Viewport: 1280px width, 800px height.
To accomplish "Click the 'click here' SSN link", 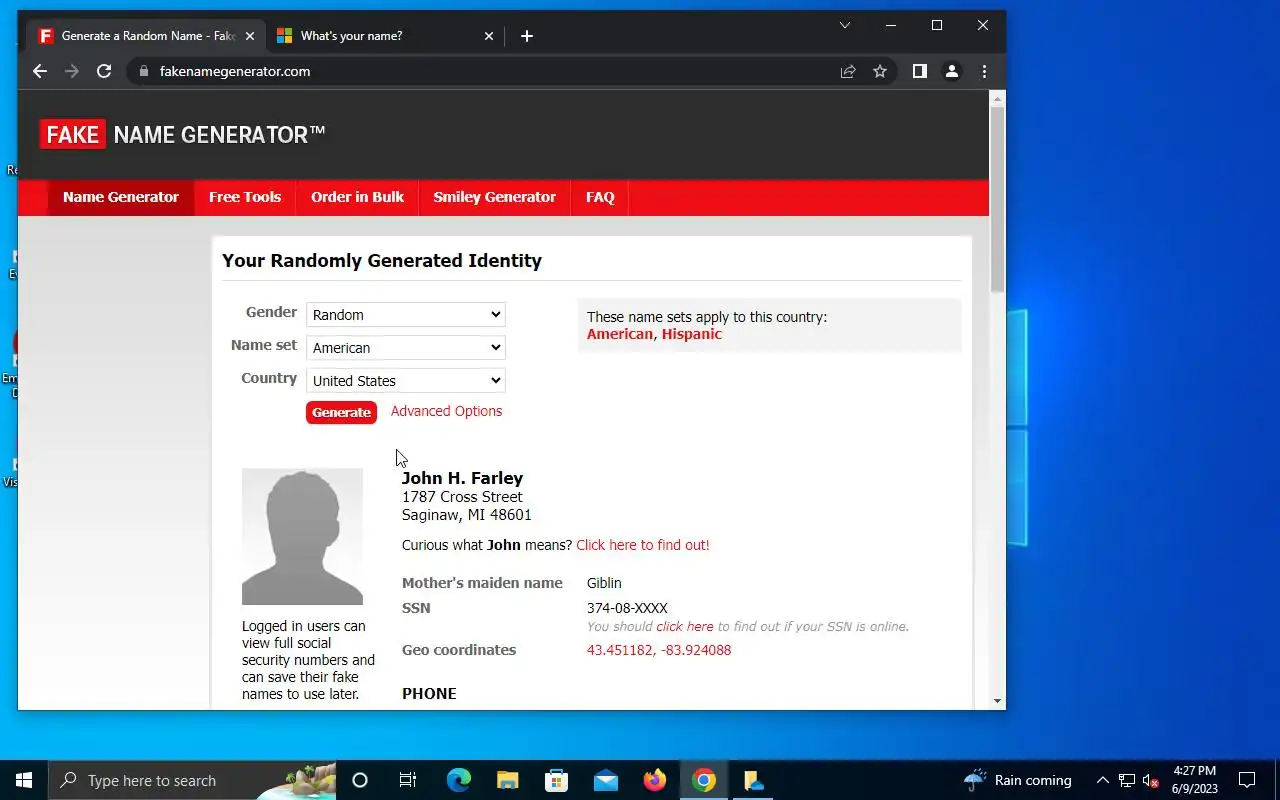I will [685, 627].
